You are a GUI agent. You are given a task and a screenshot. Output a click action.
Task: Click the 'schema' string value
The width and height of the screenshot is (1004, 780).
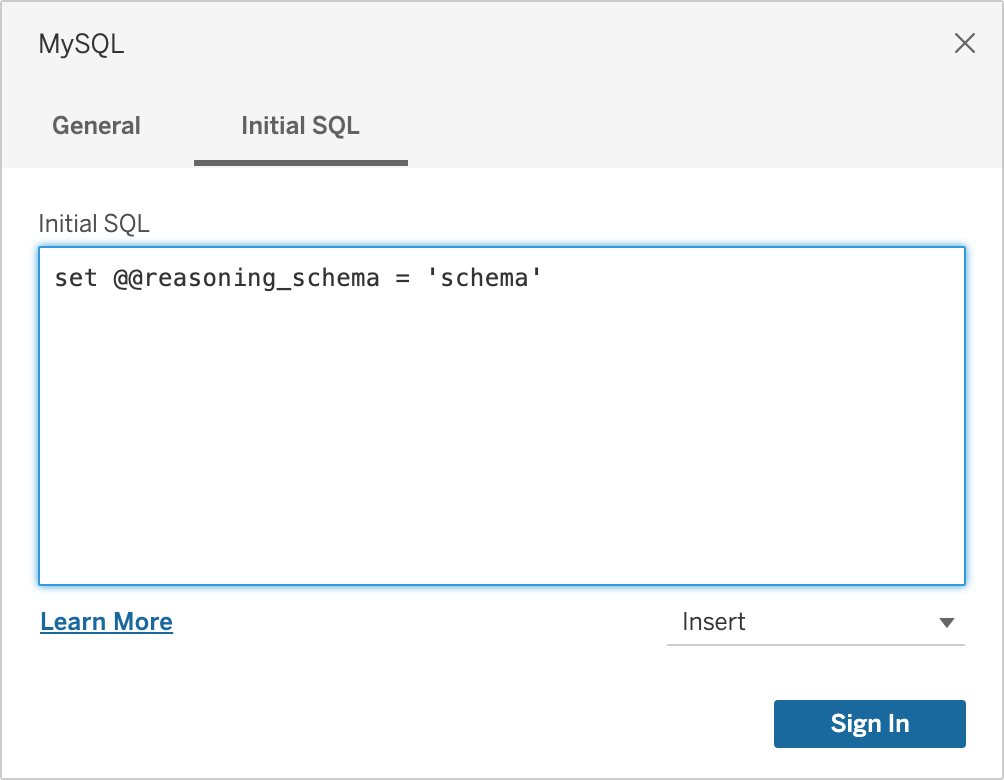coord(485,278)
